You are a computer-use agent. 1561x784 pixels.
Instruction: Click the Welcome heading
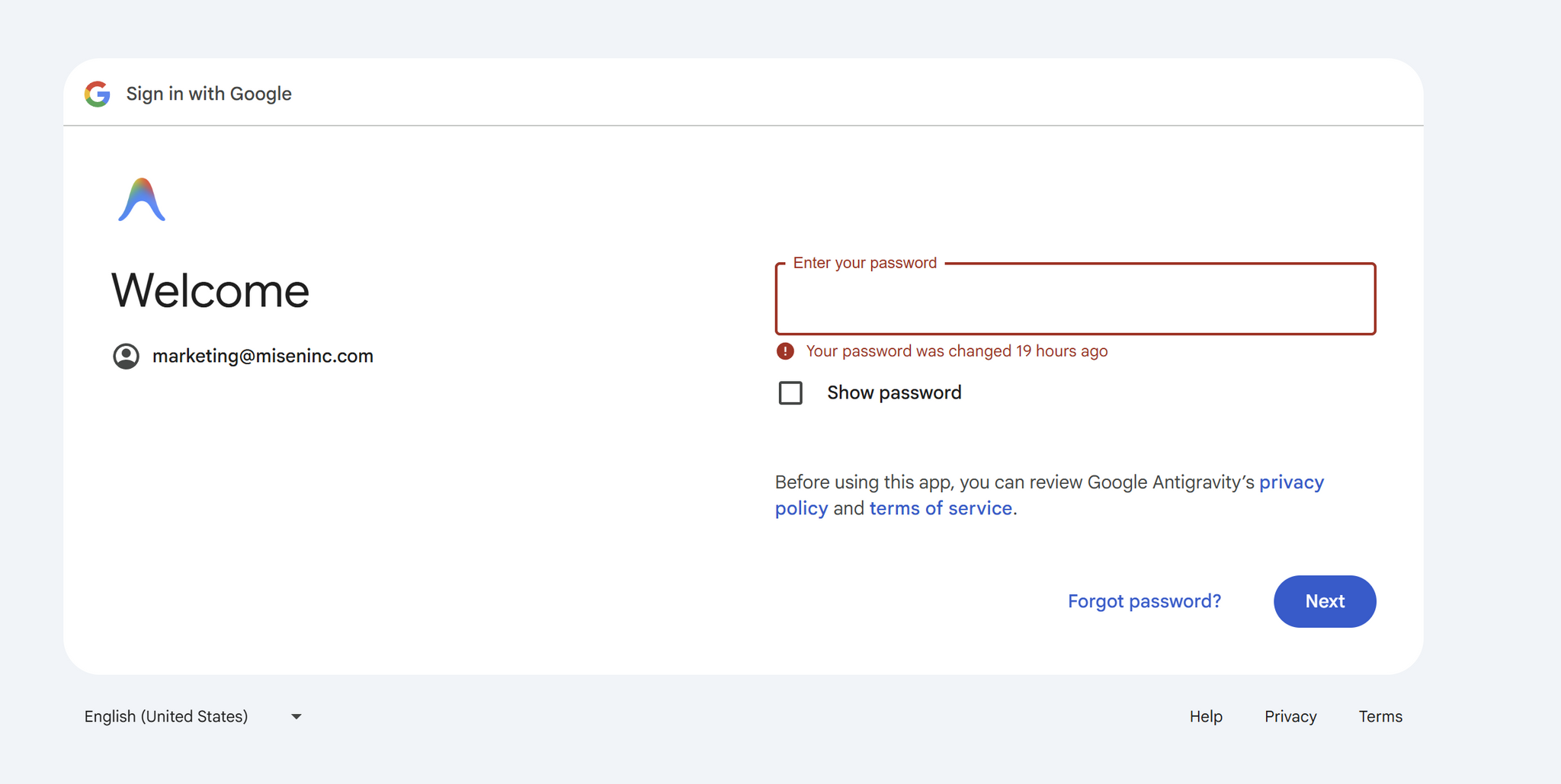click(x=210, y=290)
